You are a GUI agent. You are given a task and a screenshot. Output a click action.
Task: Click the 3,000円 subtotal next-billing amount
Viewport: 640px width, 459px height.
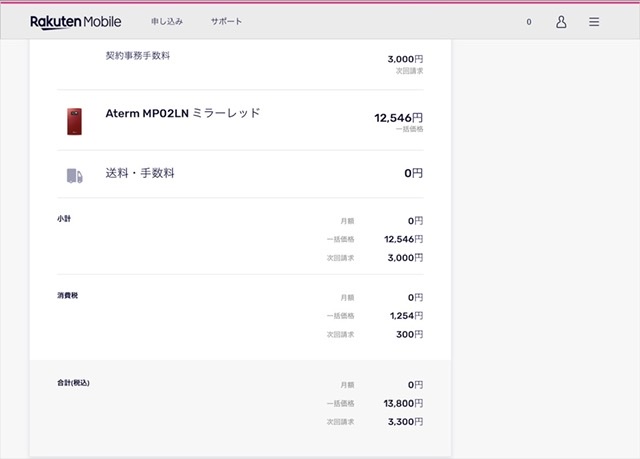[406, 258]
